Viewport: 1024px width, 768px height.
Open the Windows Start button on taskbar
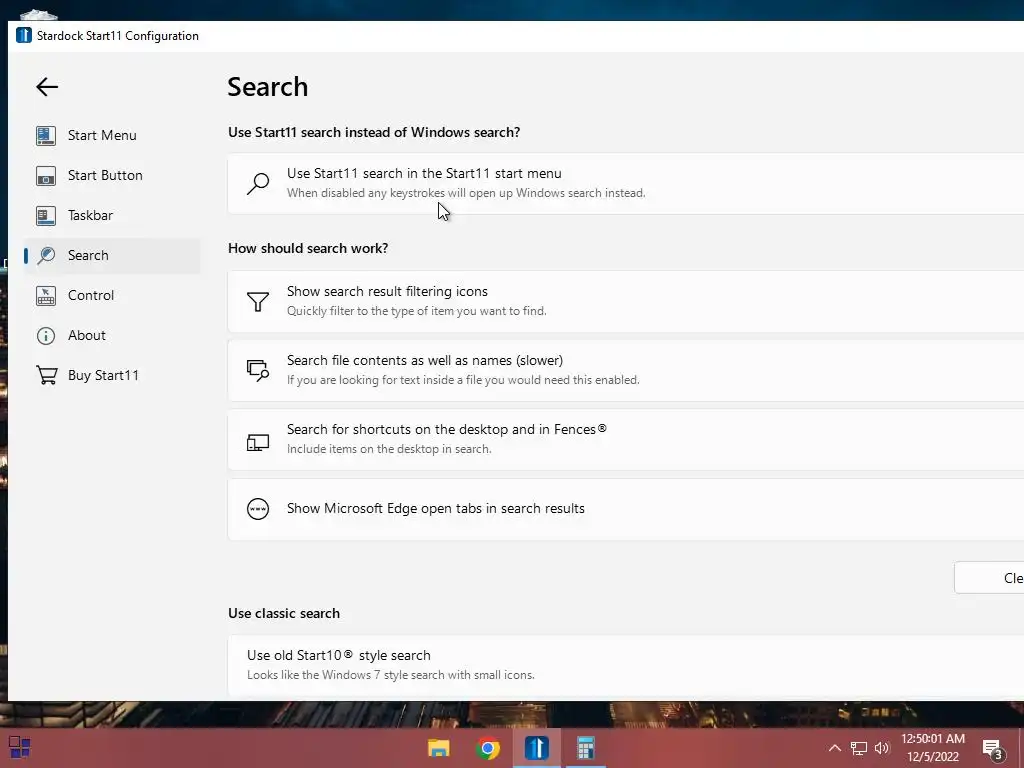pyautogui.click(x=20, y=747)
